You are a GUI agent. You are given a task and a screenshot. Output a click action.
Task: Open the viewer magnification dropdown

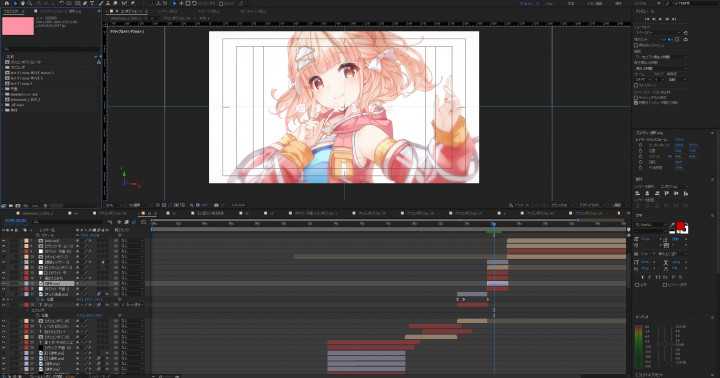tap(112, 205)
